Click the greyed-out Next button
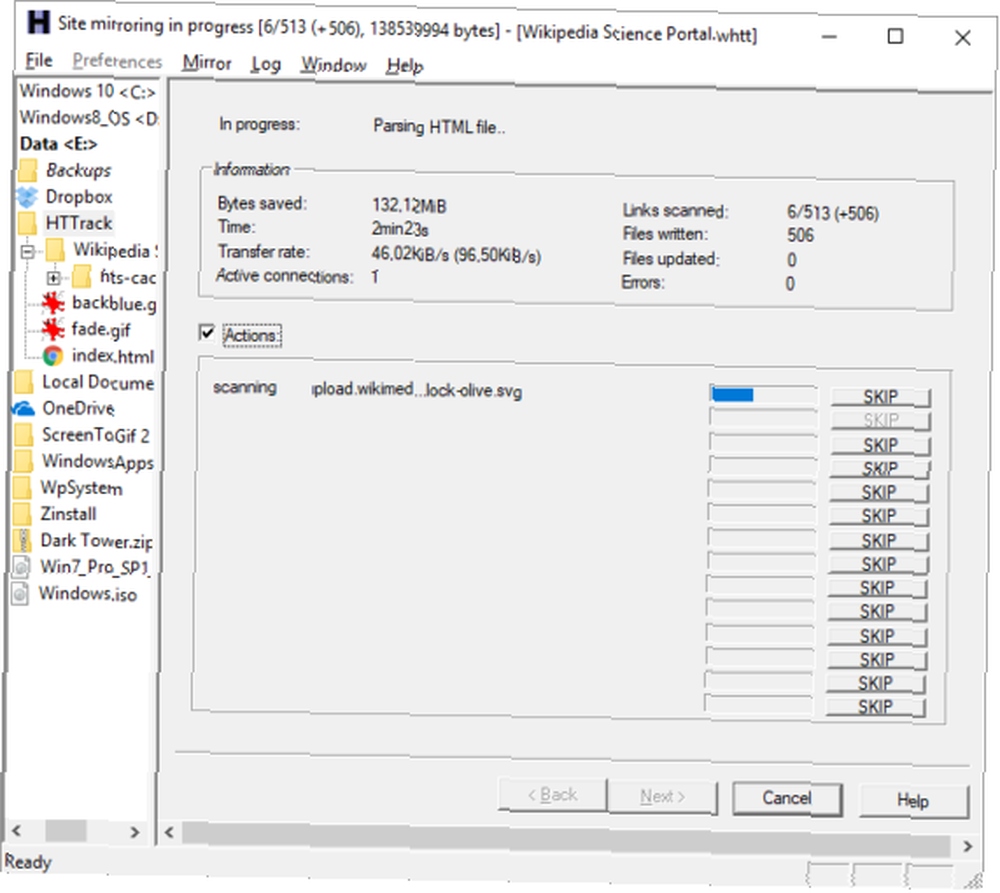The image size is (1000, 893). click(663, 797)
